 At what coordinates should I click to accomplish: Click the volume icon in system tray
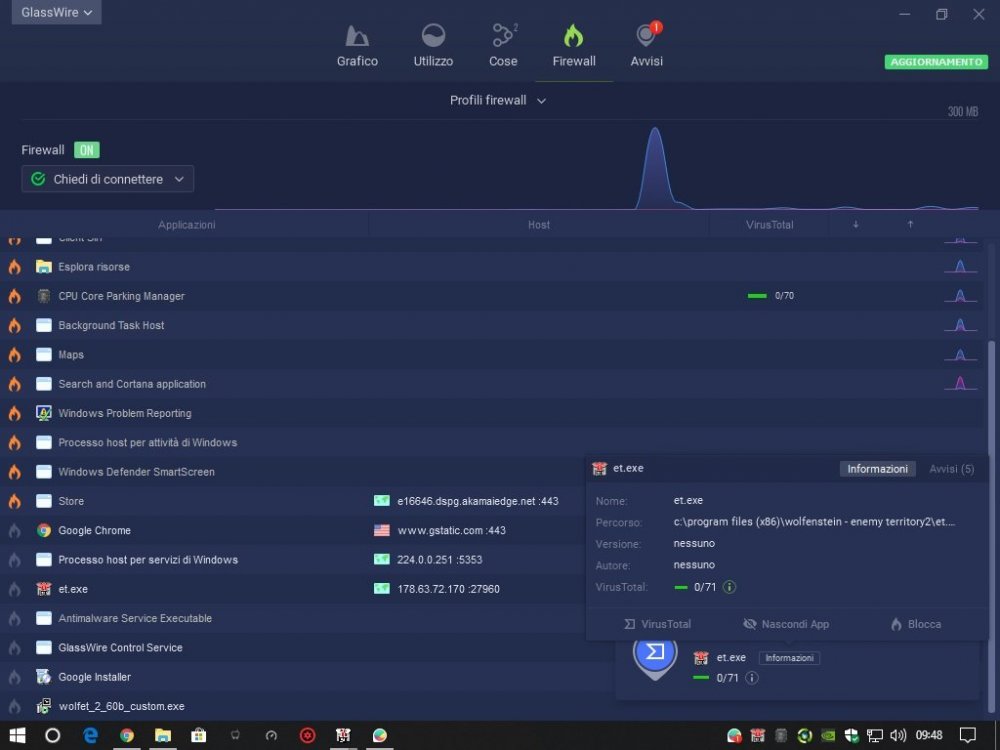(x=897, y=735)
